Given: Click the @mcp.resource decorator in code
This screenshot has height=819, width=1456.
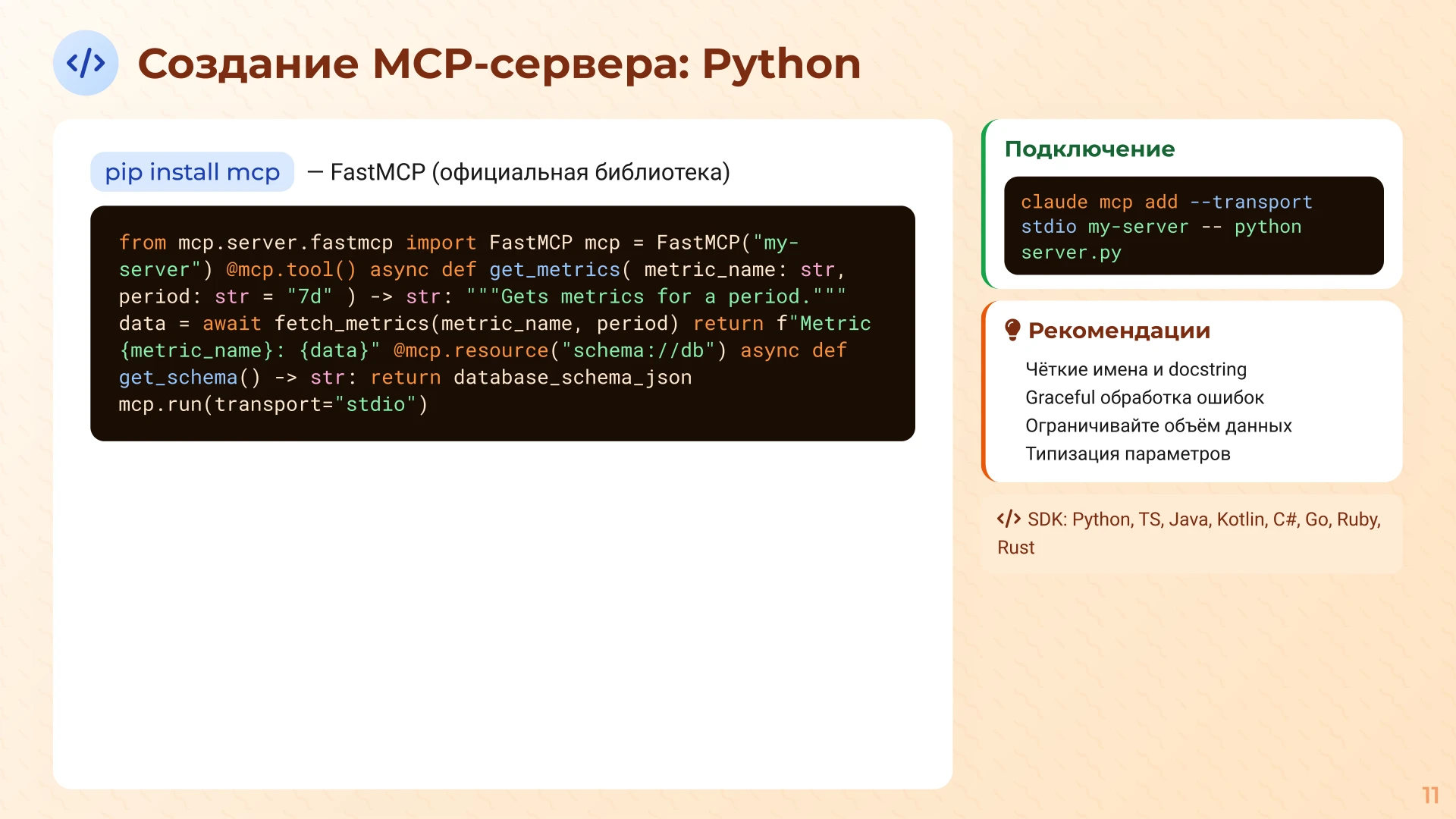Looking at the screenshot, I should 470,350.
